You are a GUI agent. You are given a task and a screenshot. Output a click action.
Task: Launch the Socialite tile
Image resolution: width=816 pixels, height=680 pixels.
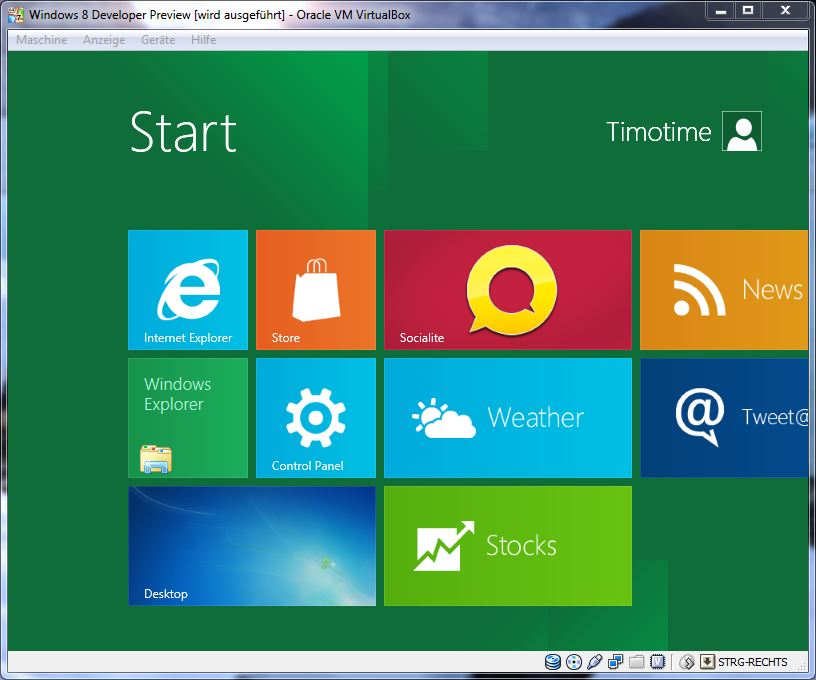click(508, 290)
